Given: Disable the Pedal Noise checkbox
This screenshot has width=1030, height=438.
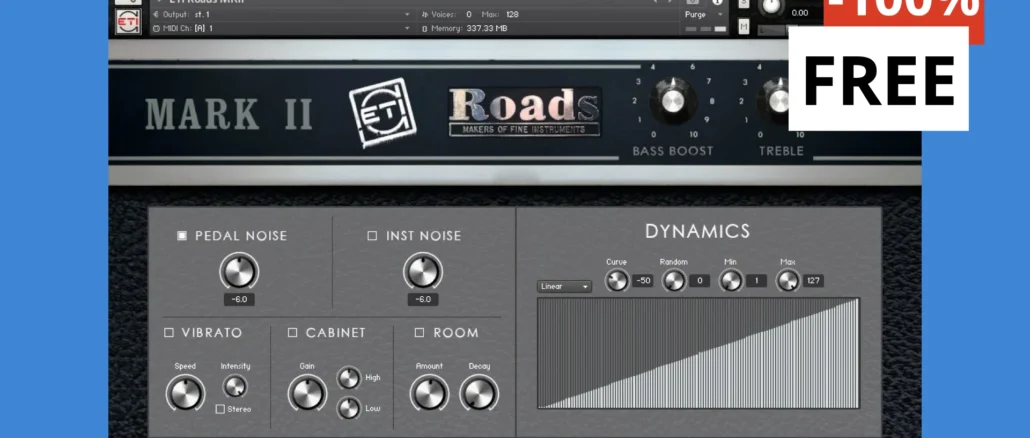Looking at the screenshot, I should click(182, 236).
